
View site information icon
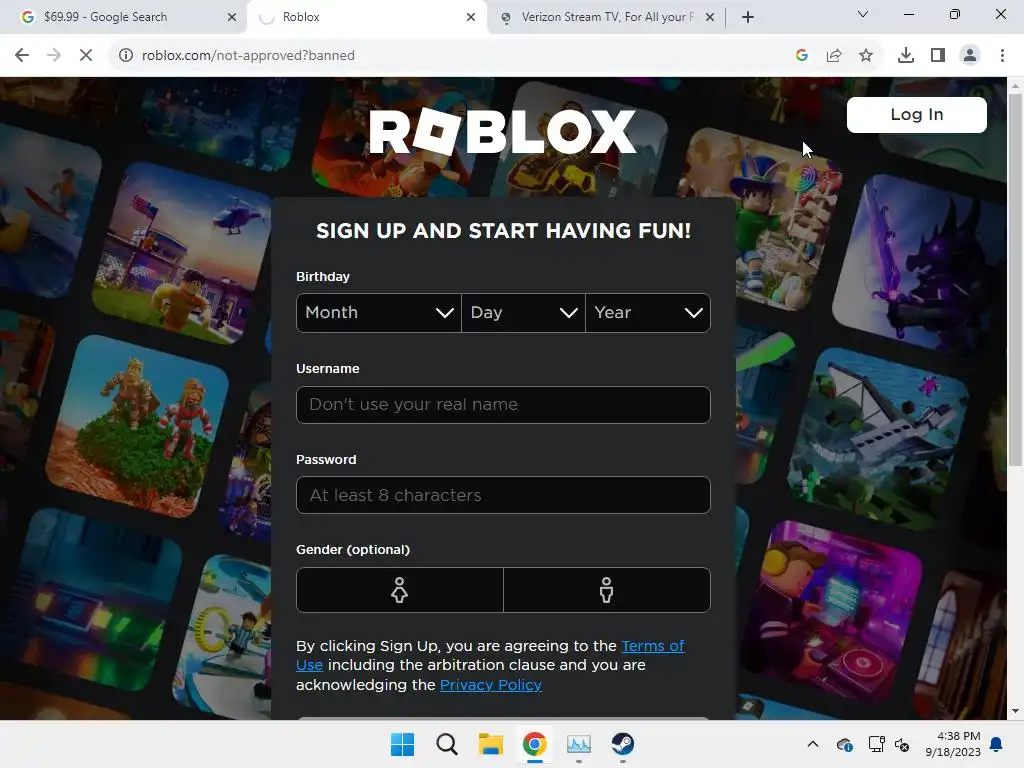[125, 56]
